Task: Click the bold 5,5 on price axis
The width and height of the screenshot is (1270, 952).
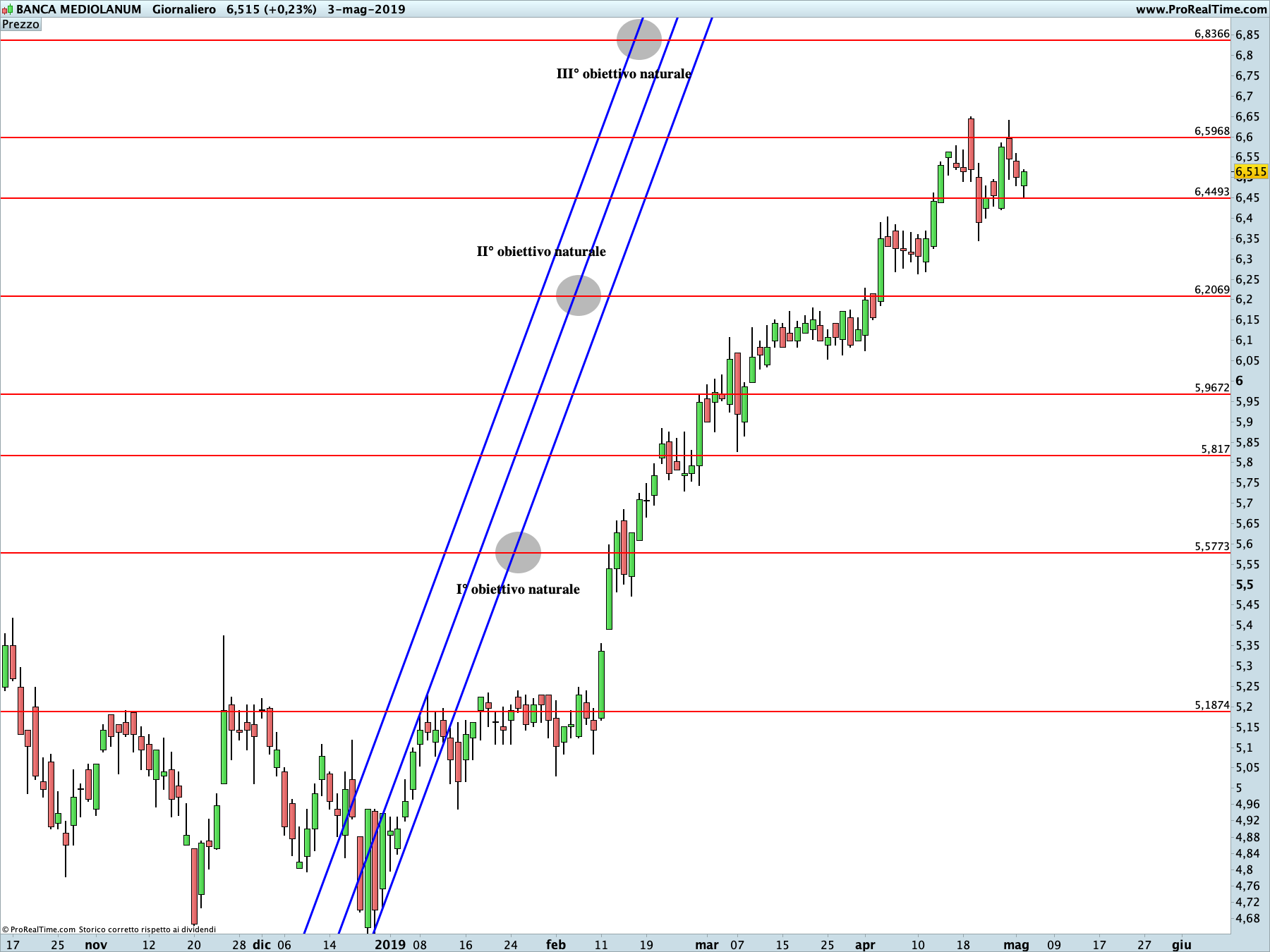Action: (1245, 585)
